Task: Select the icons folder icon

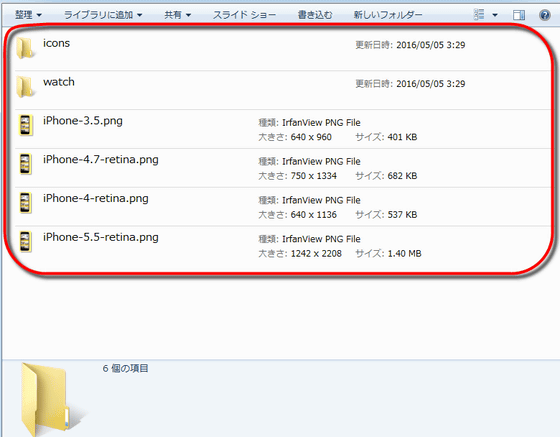Action: coord(25,48)
